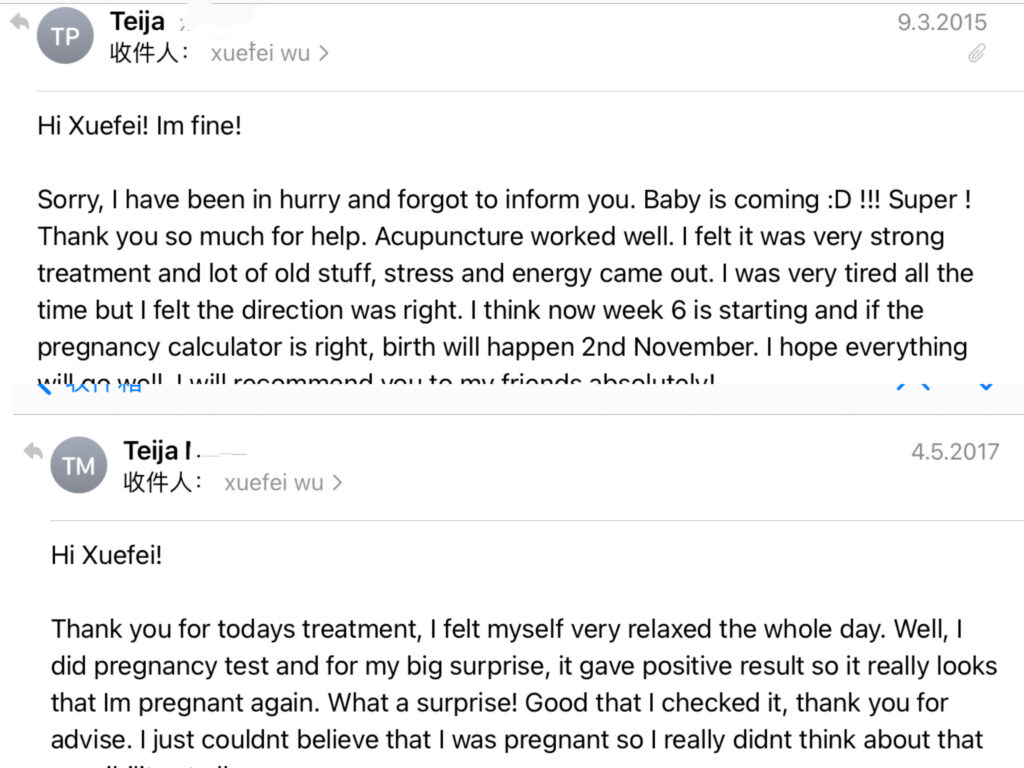The height and width of the screenshot is (768, 1024).
Task: Tap the TM sender avatar
Action: 78,465
